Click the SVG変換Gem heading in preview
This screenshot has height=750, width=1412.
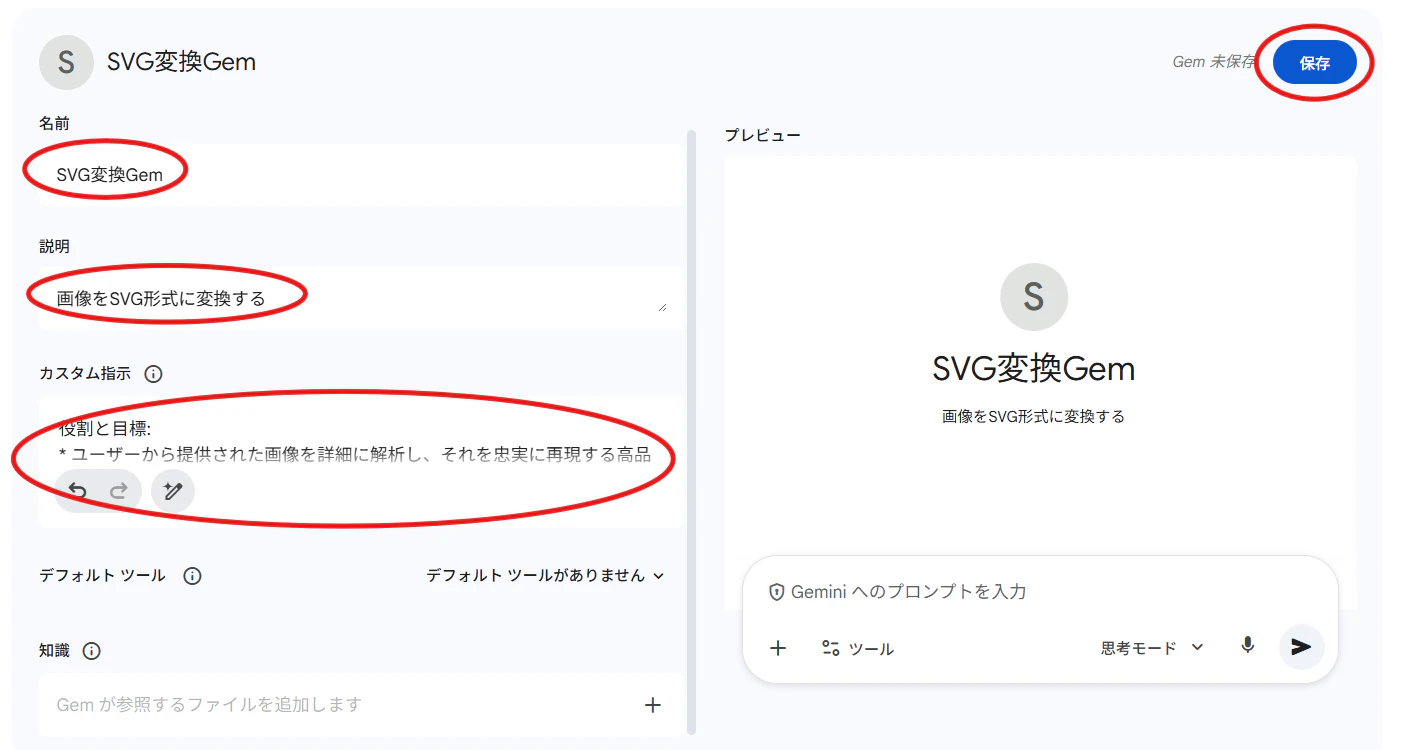(x=1034, y=369)
